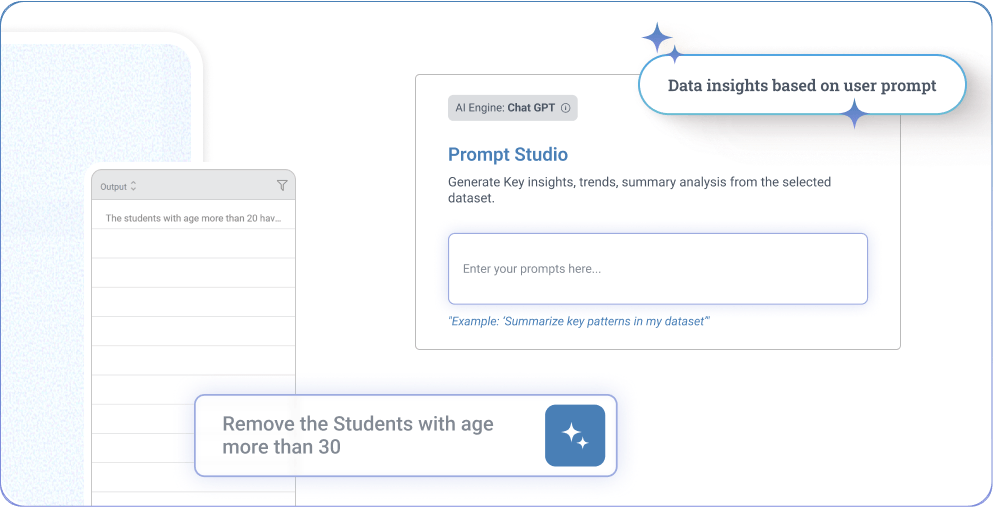Click the 'Generate Key insights' description text
Image resolution: width=993 pixels, height=507 pixels.
639,190
